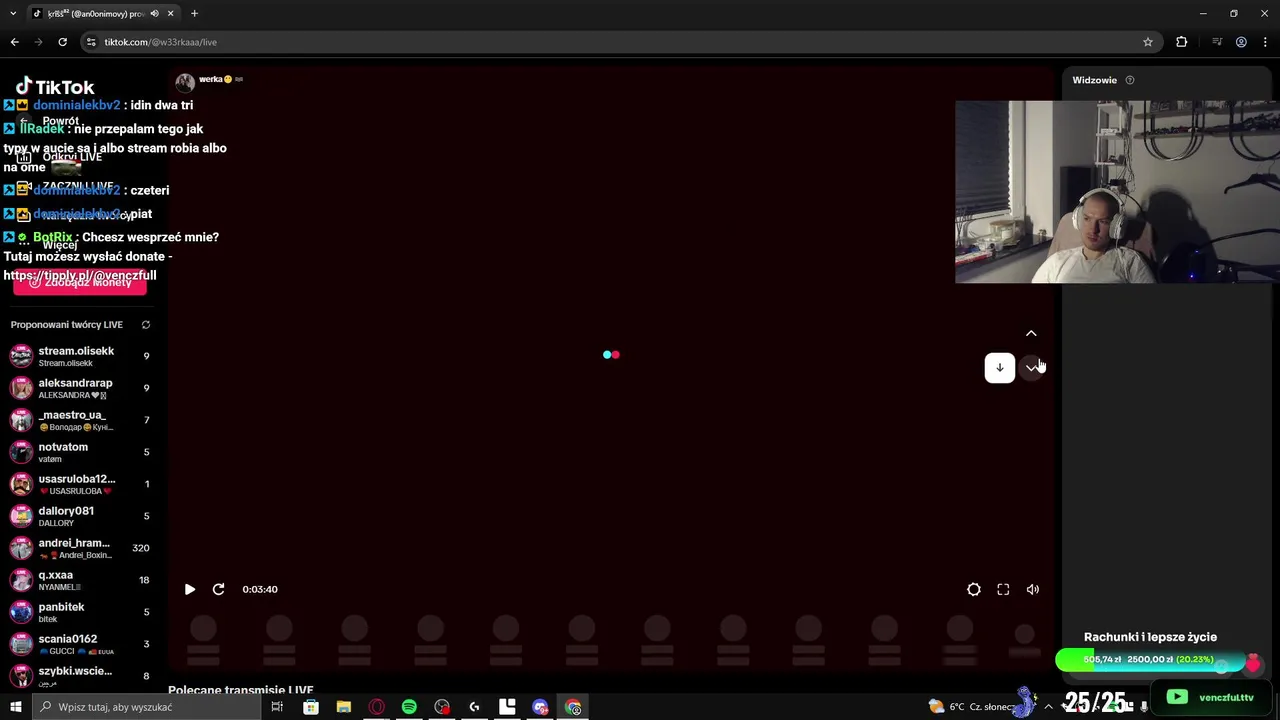Refresh the suggested LIVE creators list
This screenshot has width=1280, height=720.
[x=146, y=325]
